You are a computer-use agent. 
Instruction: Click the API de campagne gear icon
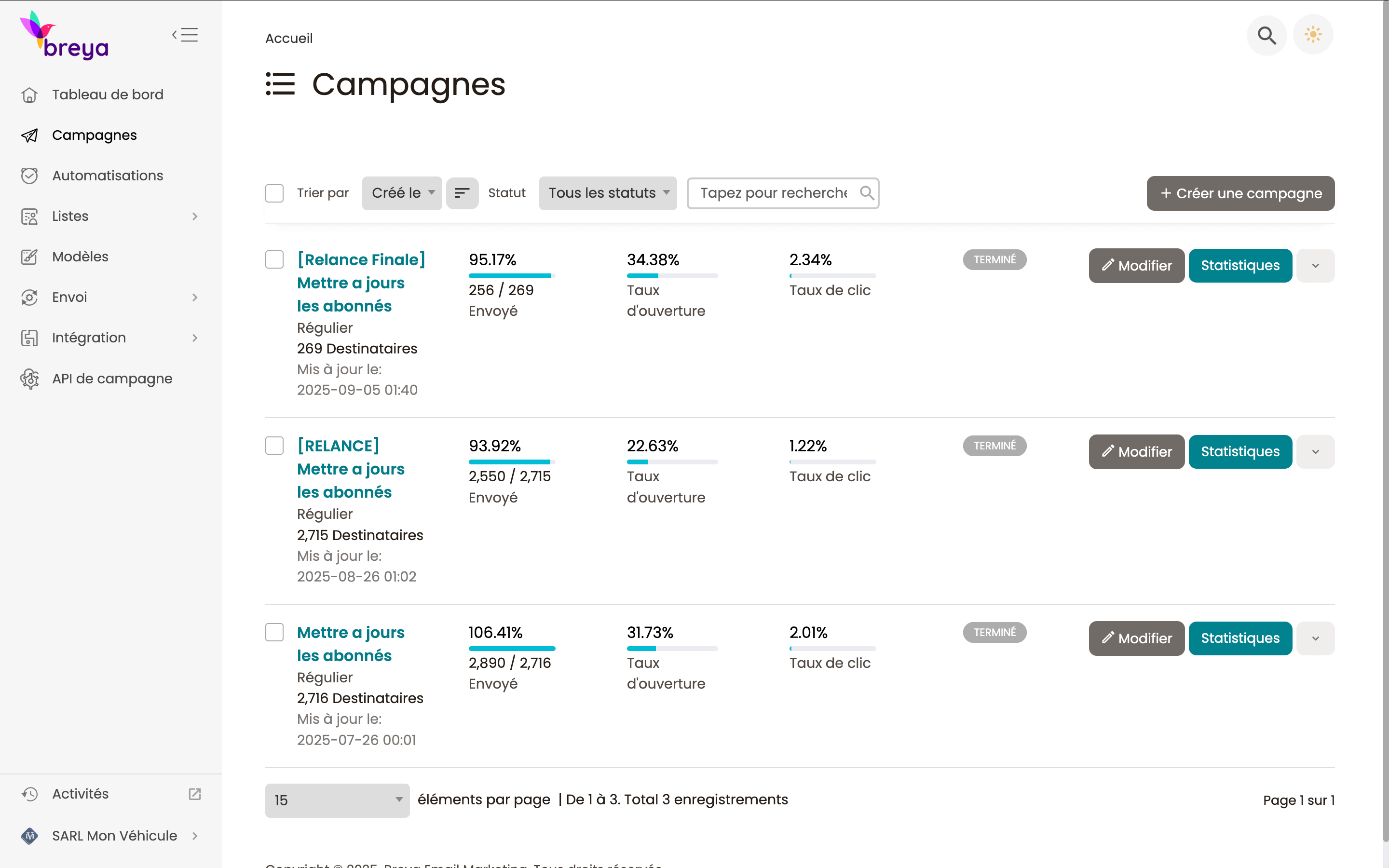[x=29, y=379]
